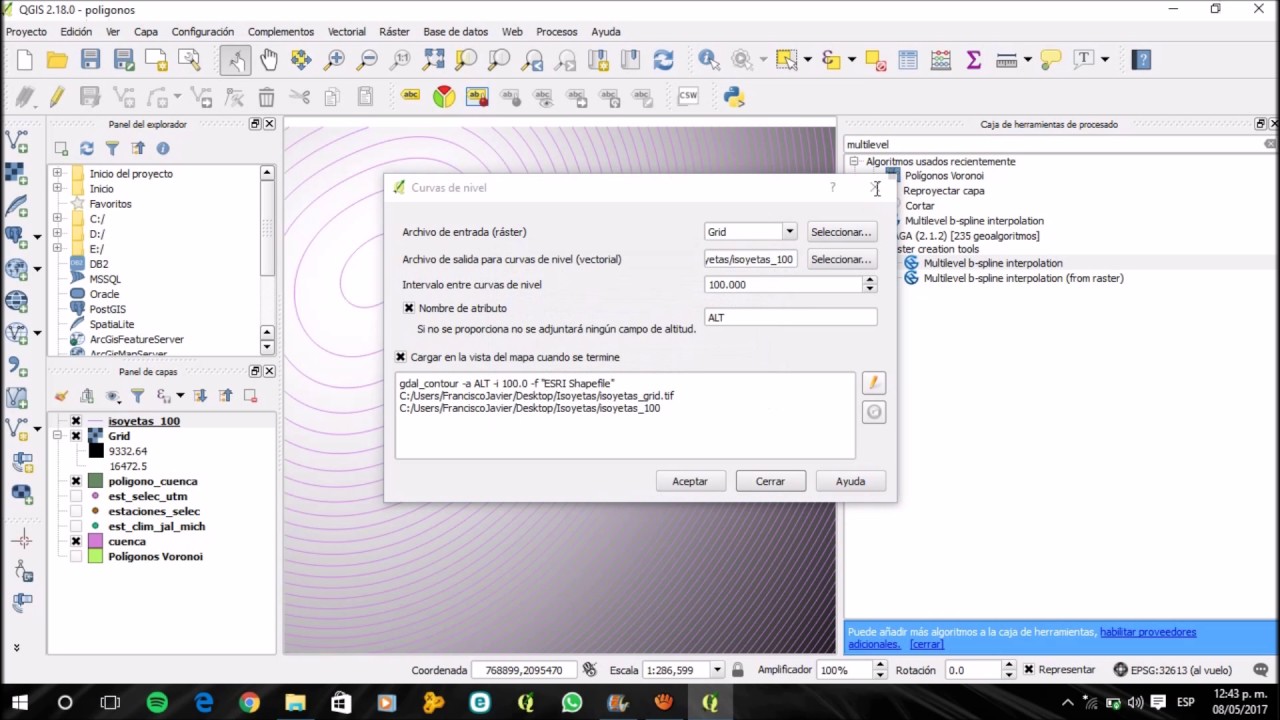Open Spotify from the taskbar

coord(157,703)
